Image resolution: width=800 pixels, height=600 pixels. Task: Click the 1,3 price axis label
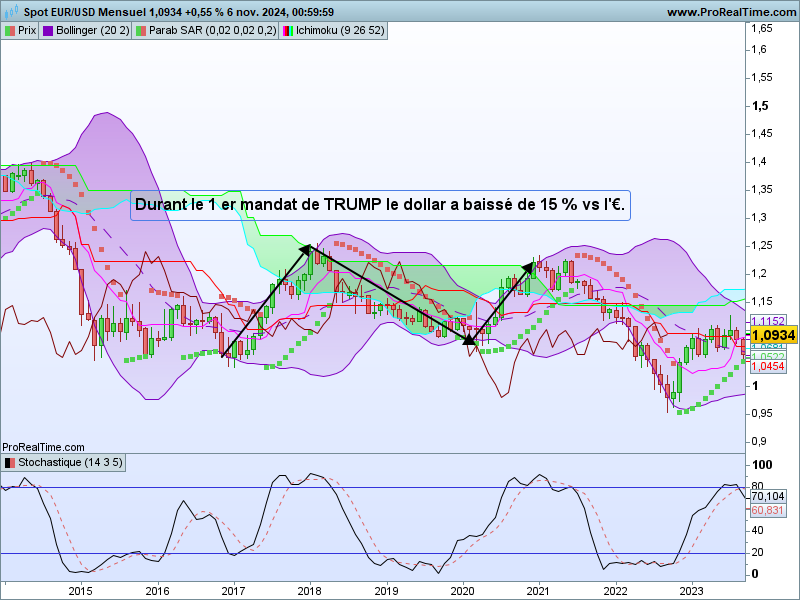[759, 218]
